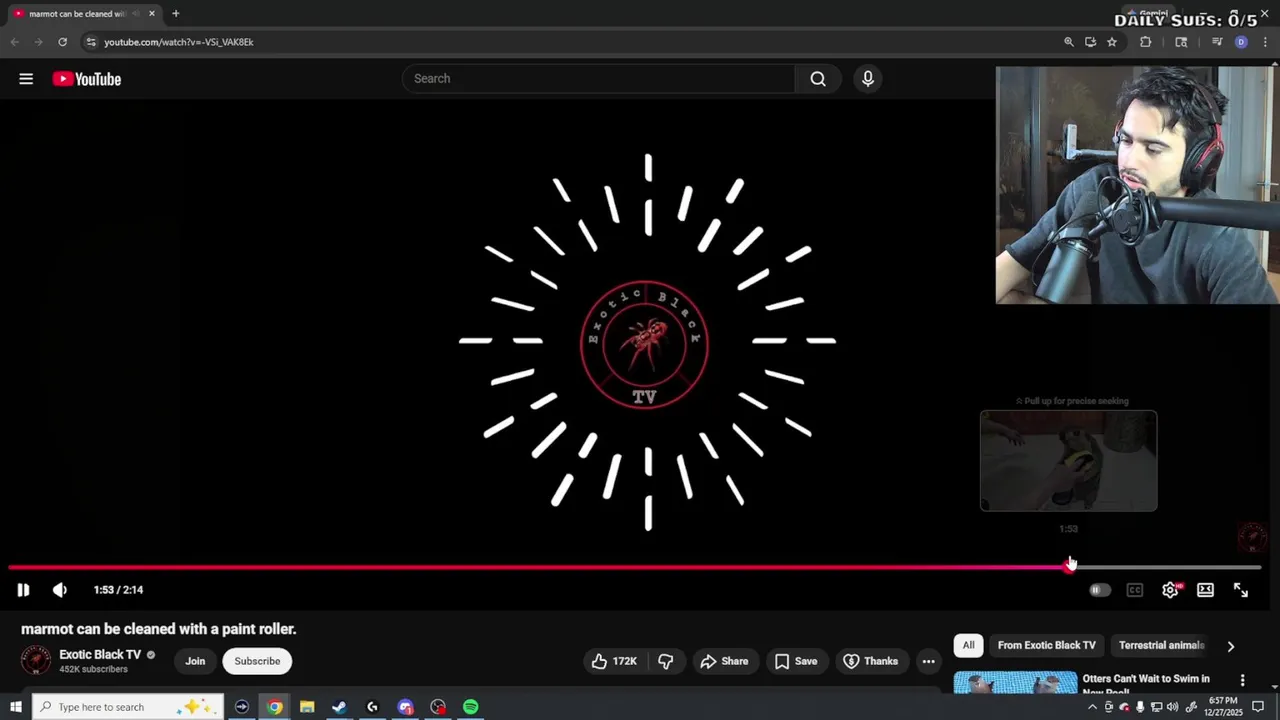Viewport: 1280px width, 720px height.
Task: Focus the YouTube Search box
Action: [598, 79]
